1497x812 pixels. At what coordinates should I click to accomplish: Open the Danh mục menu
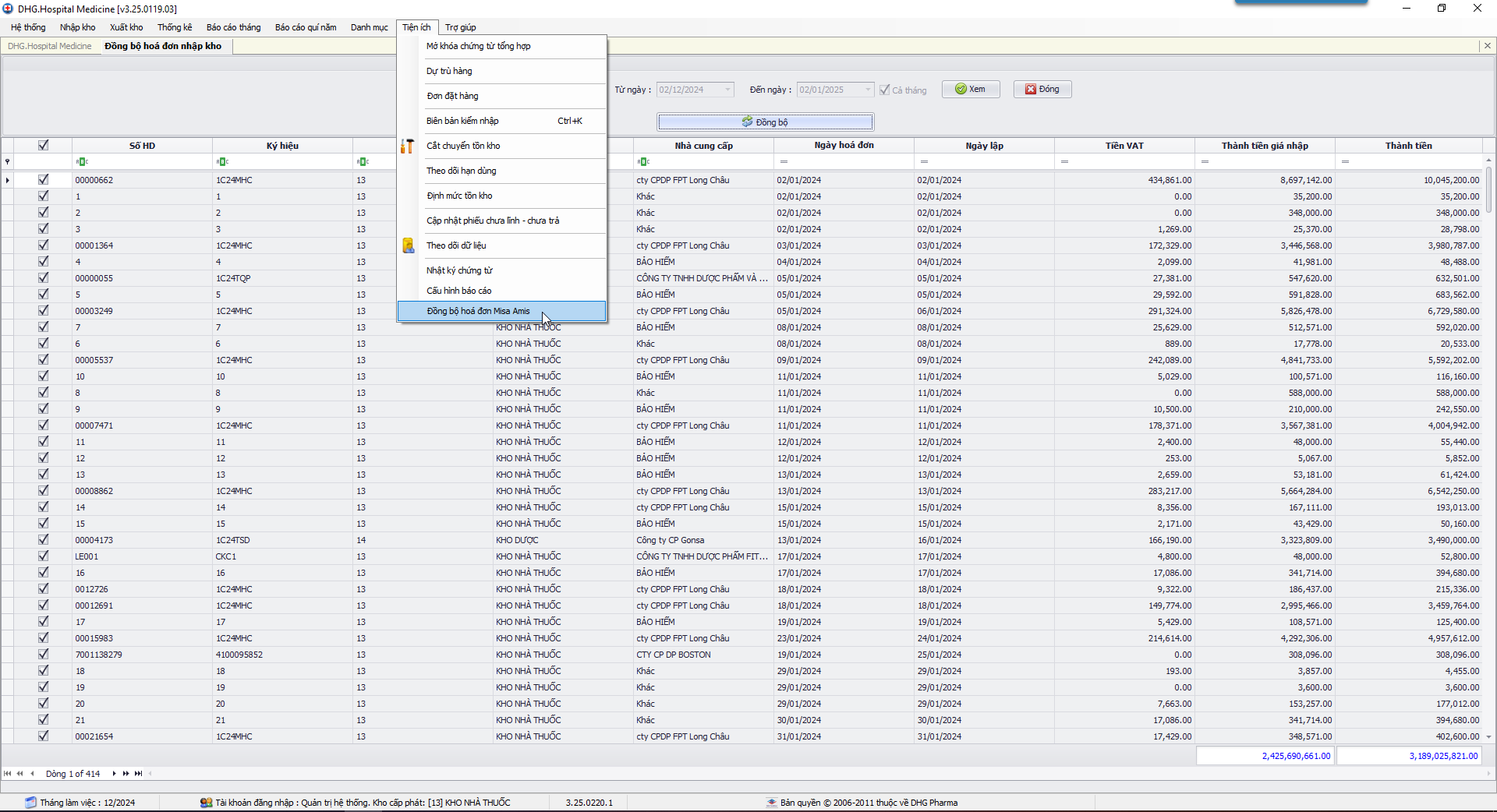(x=370, y=27)
